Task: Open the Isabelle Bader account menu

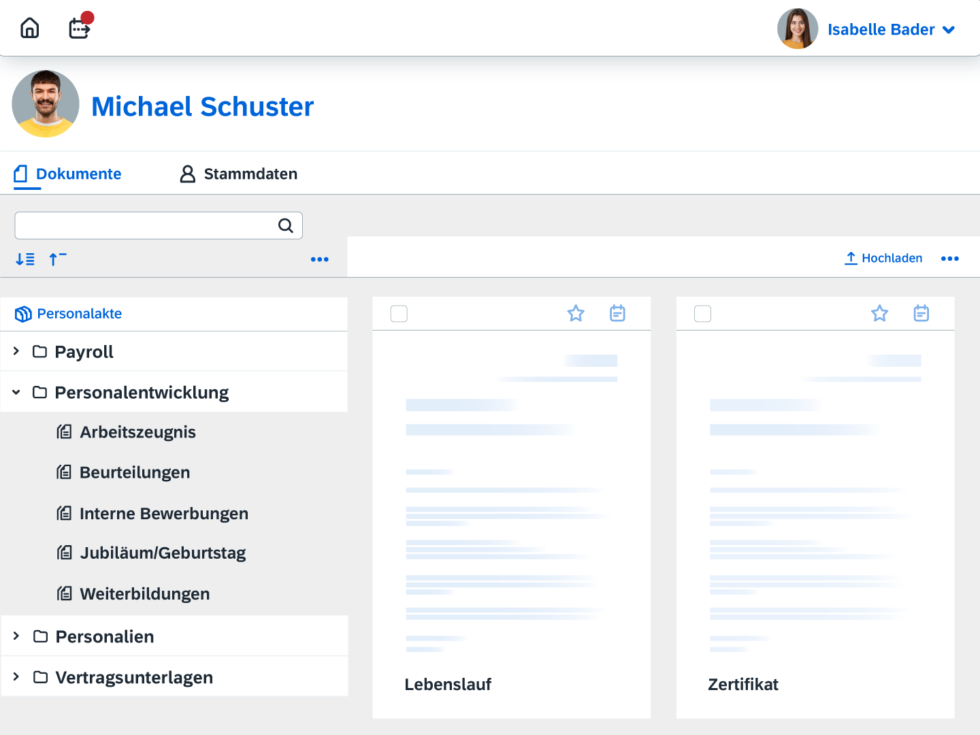Action: 880,29
